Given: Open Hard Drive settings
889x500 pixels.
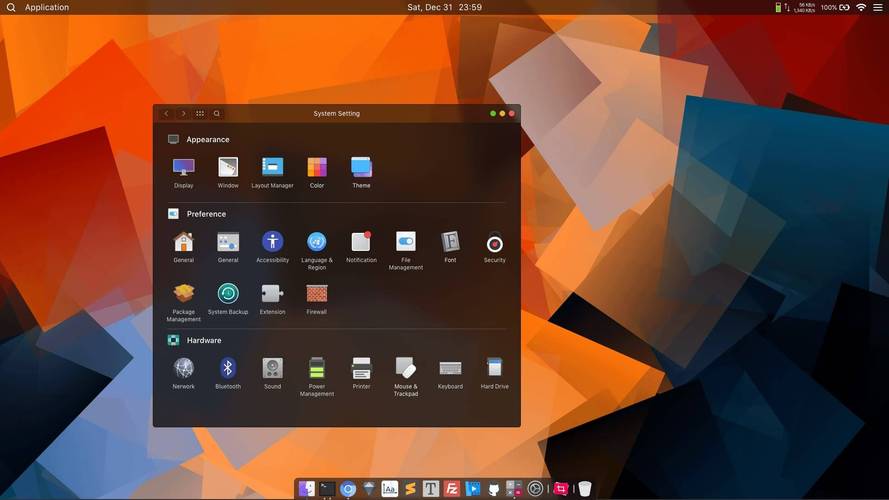Looking at the screenshot, I should (494, 374).
